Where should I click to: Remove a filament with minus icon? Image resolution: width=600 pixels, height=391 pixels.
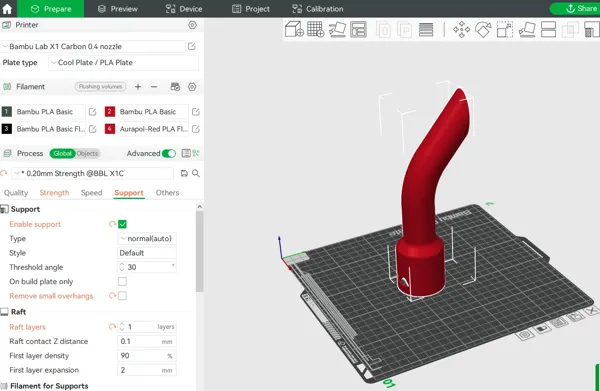154,87
